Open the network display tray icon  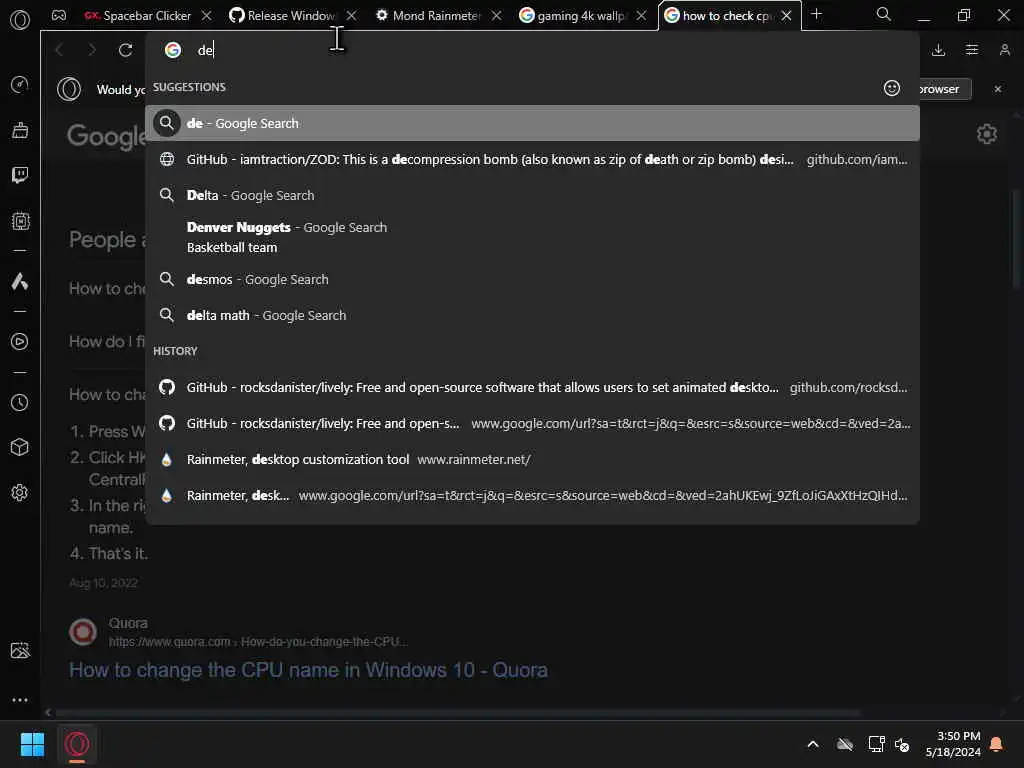pyautogui.click(x=876, y=744)
